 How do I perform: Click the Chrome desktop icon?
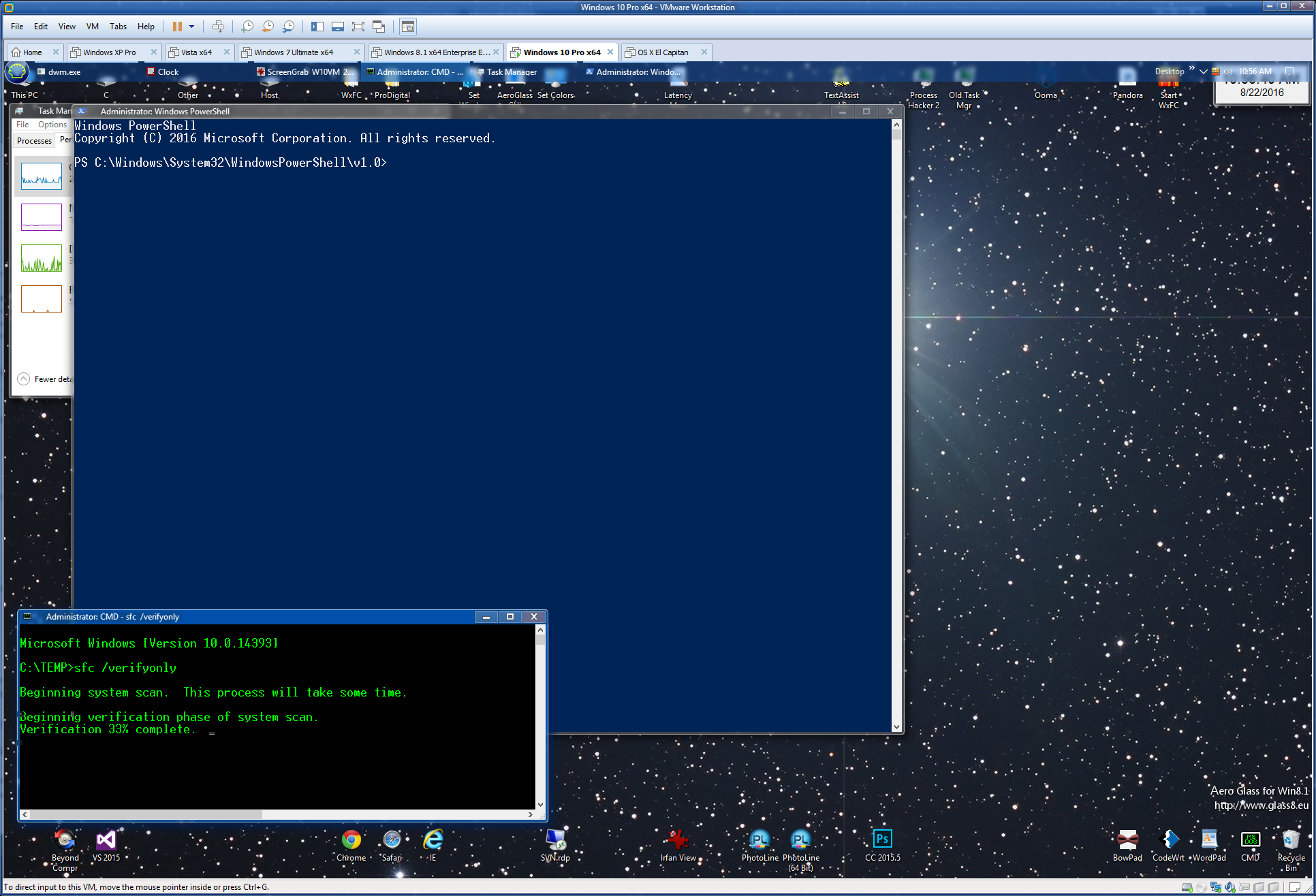(351, 845)
